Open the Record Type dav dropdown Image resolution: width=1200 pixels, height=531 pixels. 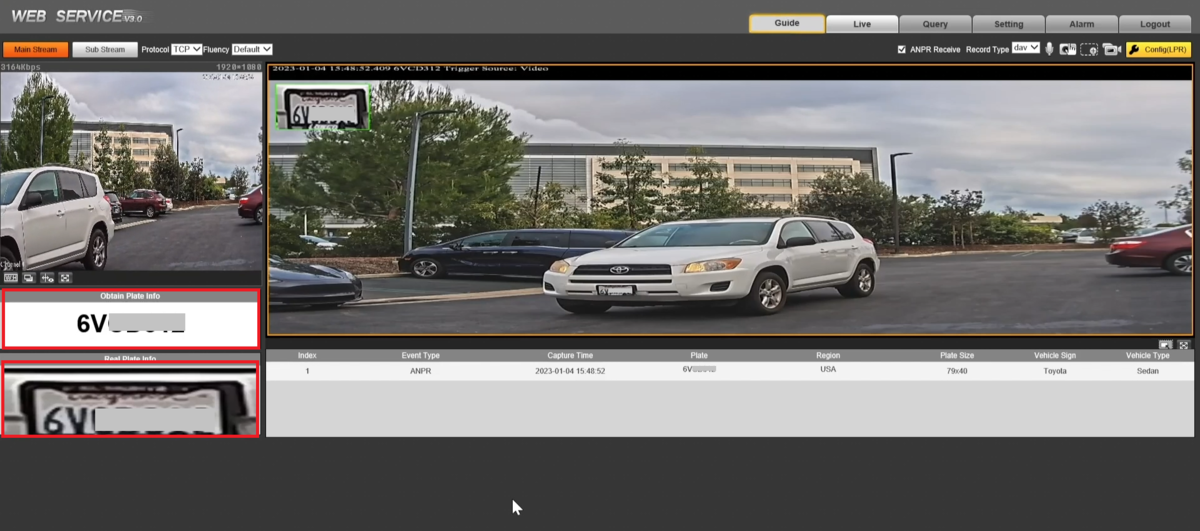(1026, 48)
